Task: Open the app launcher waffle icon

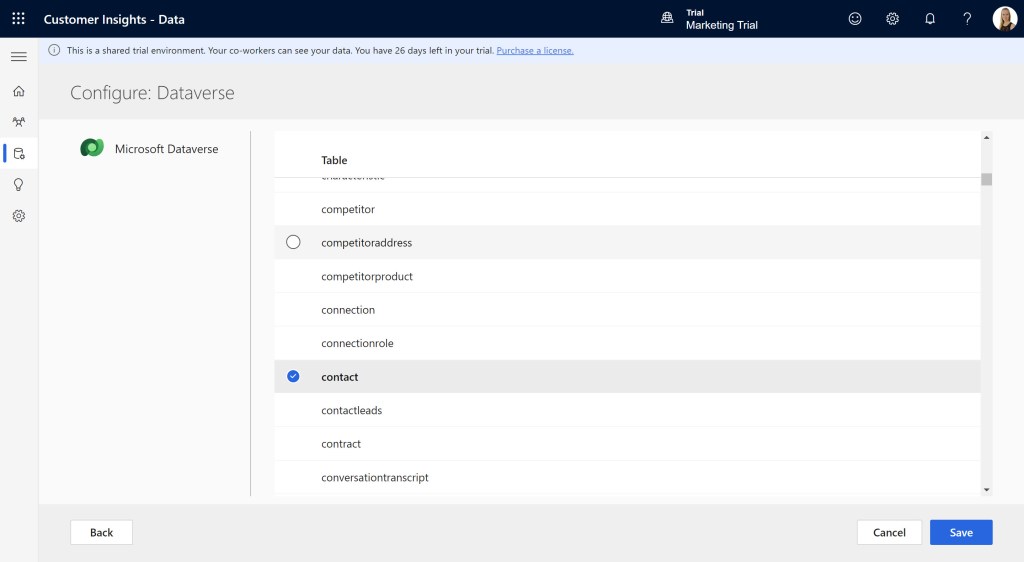Action: 18,19
